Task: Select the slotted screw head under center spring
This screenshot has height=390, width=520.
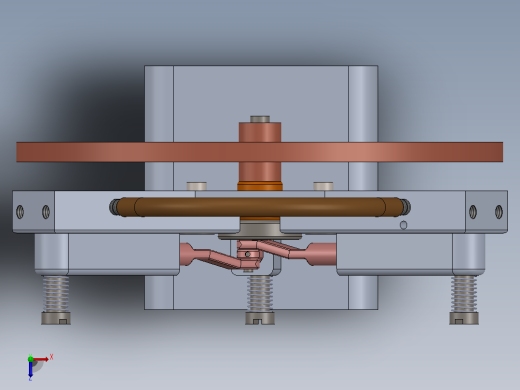Action: [260, 318]
